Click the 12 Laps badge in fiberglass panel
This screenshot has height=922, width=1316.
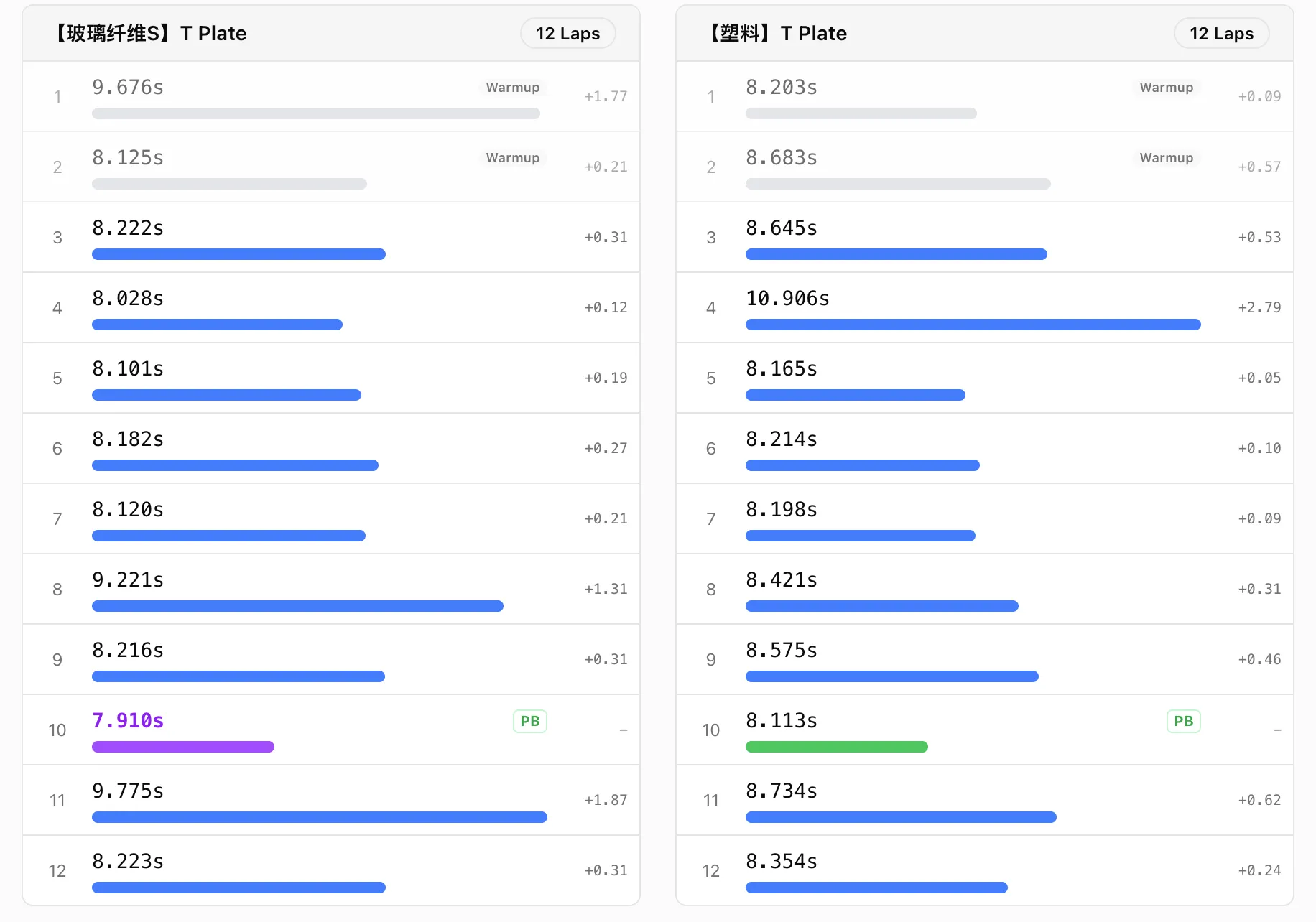click(567, 34)
